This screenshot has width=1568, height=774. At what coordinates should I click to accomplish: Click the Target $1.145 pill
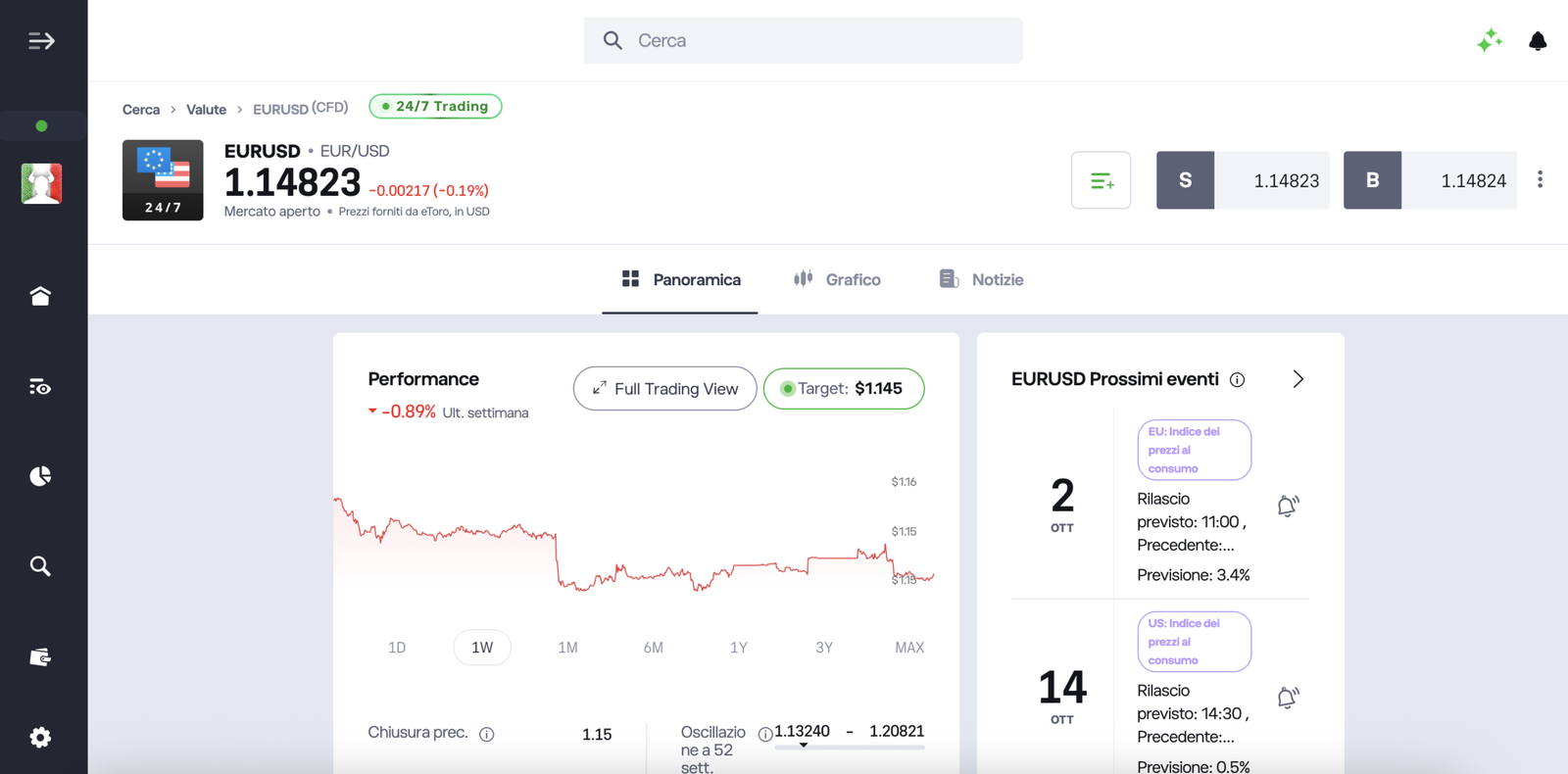844,389
